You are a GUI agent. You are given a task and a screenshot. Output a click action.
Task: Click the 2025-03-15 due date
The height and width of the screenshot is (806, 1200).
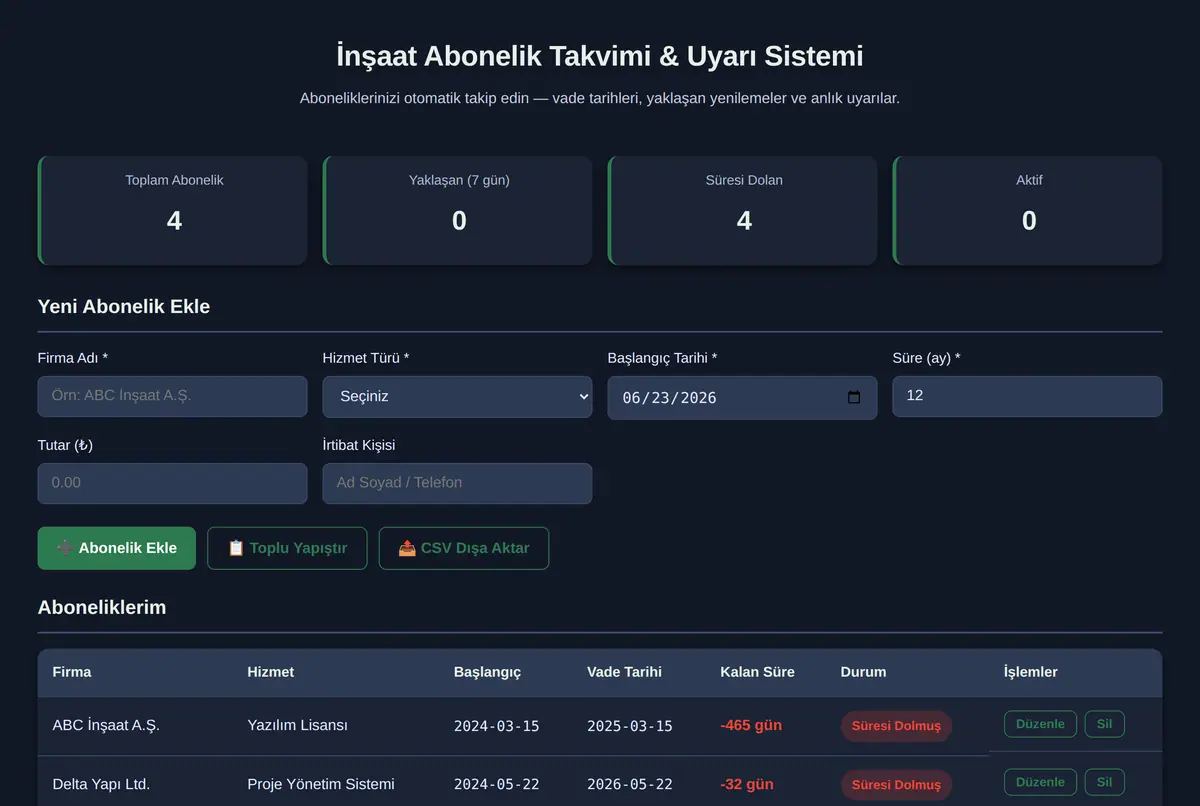coord(630,726)
